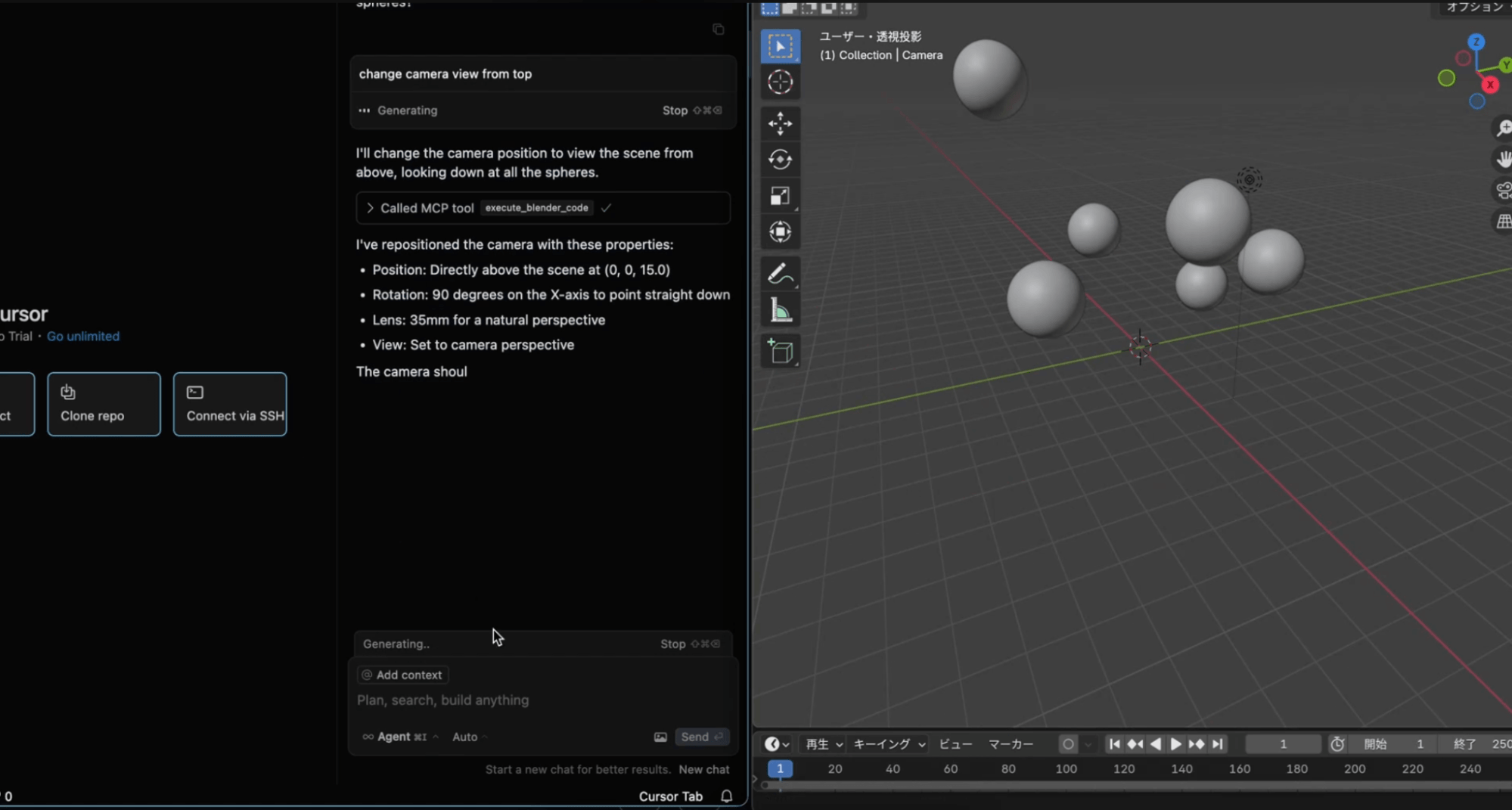Click the Go unlimited link
Screen dimensions: 1512x810
(x=83, y=336)
